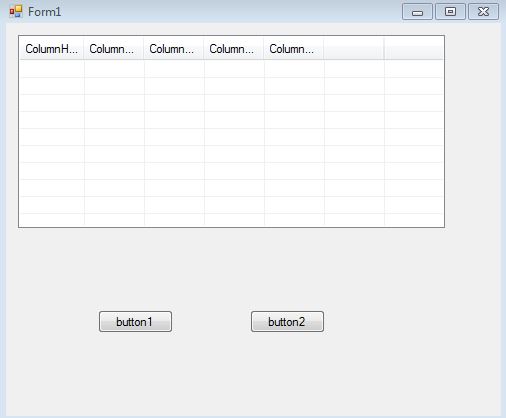This screenshot has height=418, width=506.
Task: Select the fourth Column... header
Action: coord(234,49)
